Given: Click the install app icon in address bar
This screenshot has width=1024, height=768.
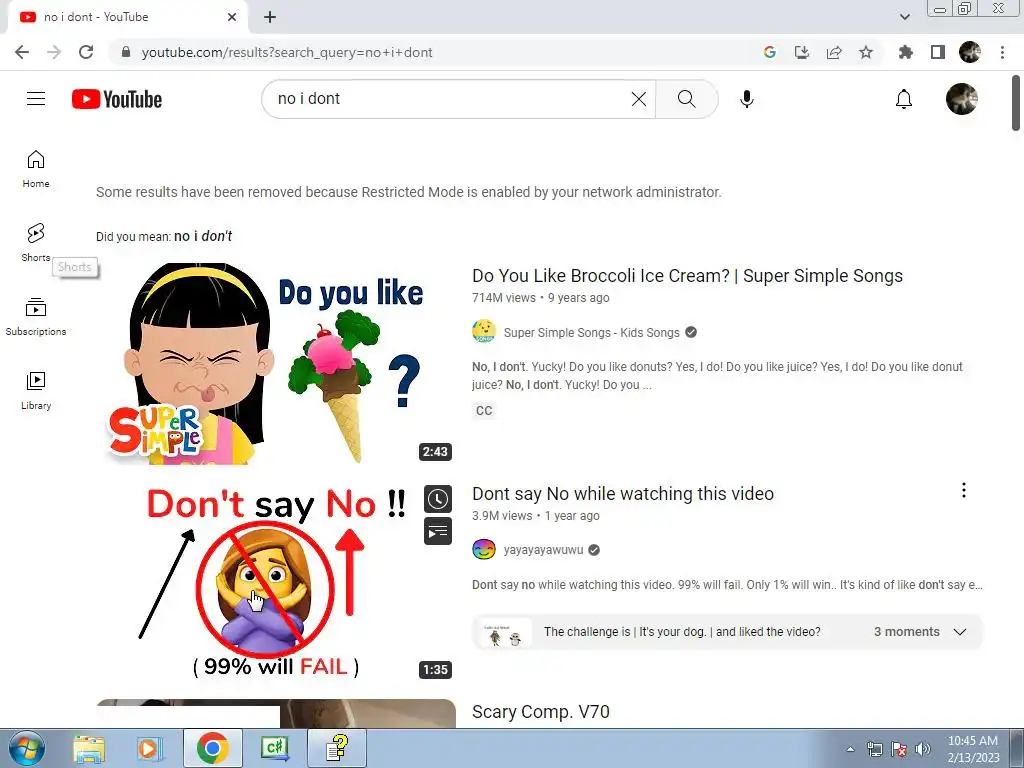Looking at the screenshot, I should click(x=802, y=52).
